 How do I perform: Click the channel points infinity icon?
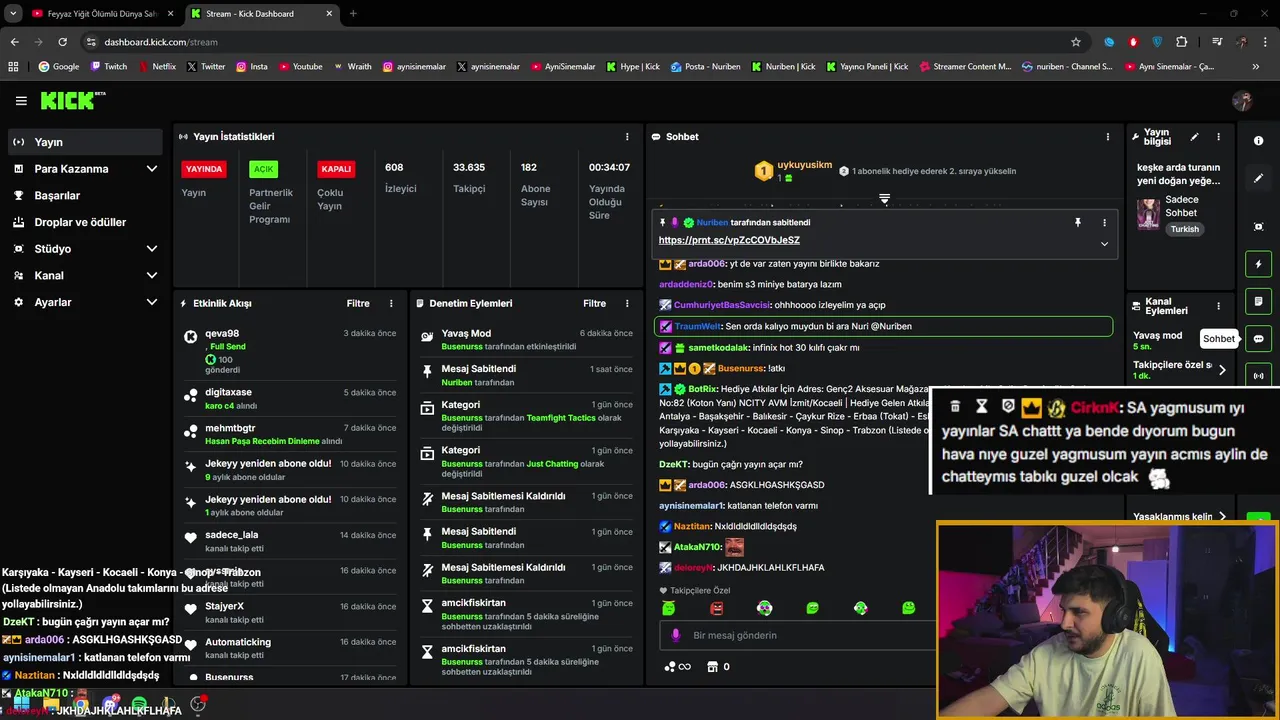point(678,667)
